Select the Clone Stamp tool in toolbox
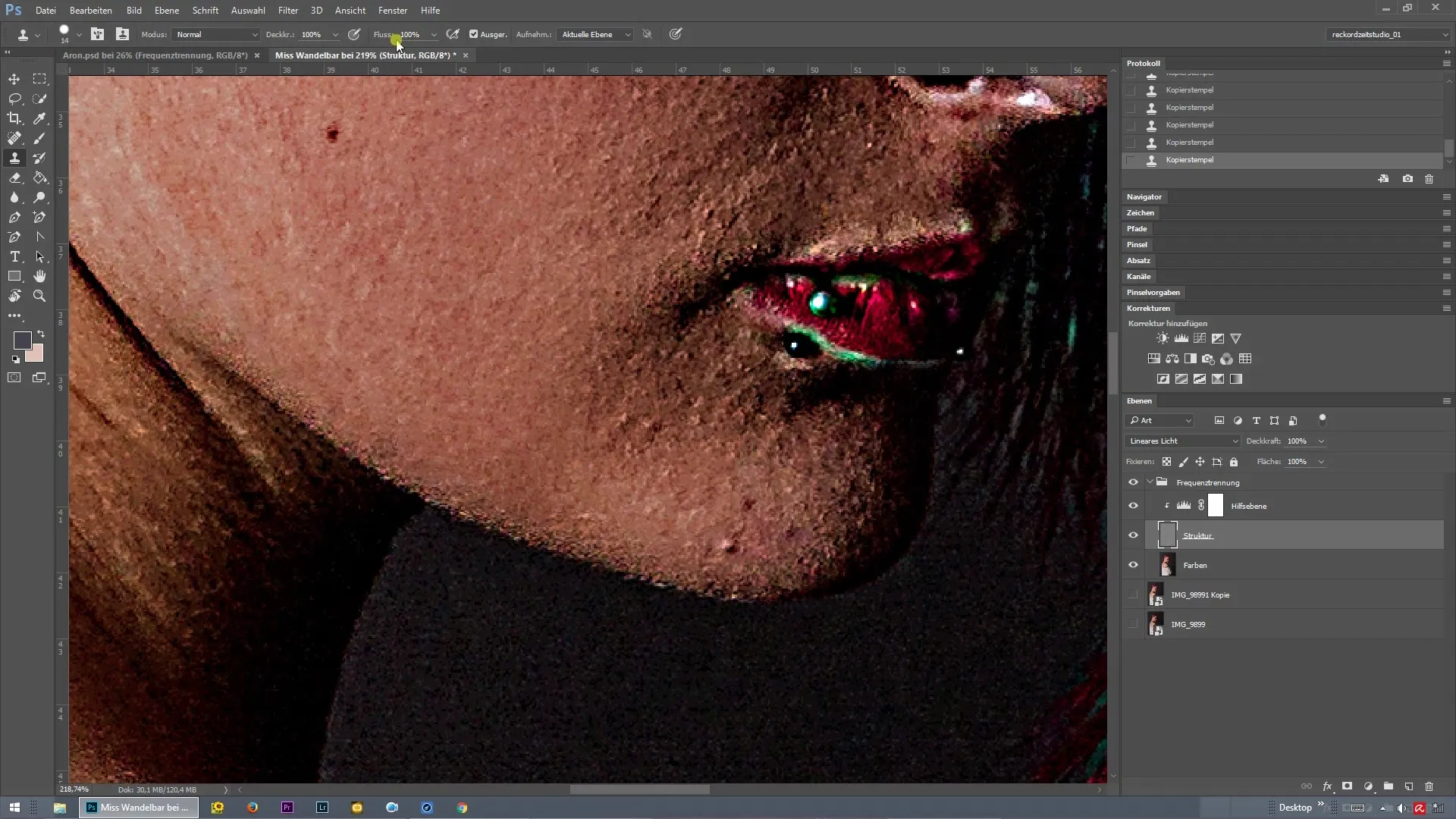The width and height of the screenshot is (1456, 819). point(14,158)
